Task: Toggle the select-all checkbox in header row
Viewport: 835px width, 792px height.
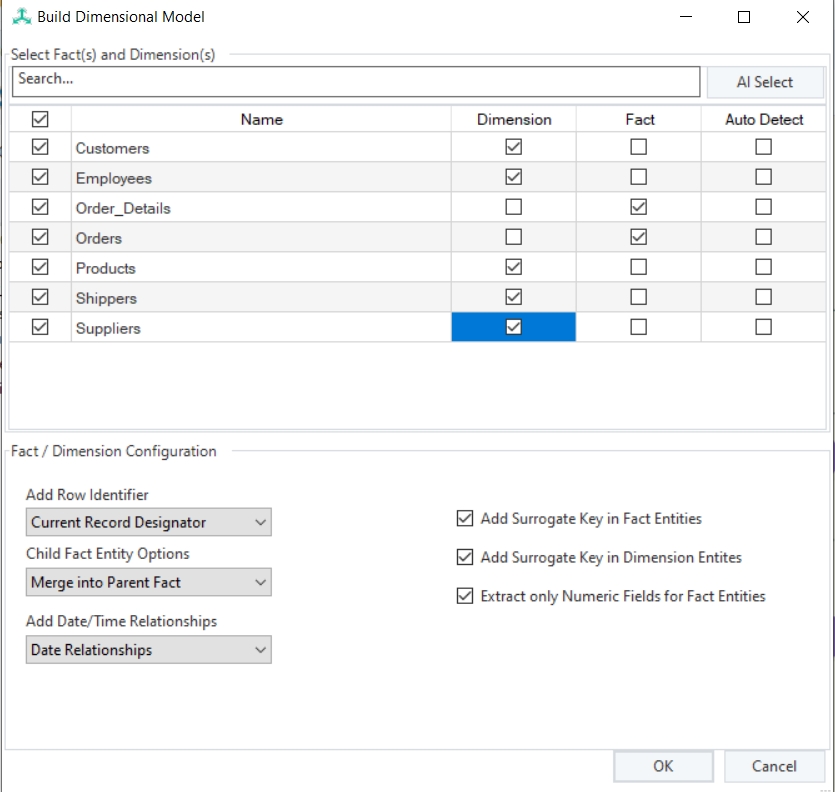Action: pyautogui.click(x=40, y=119)
